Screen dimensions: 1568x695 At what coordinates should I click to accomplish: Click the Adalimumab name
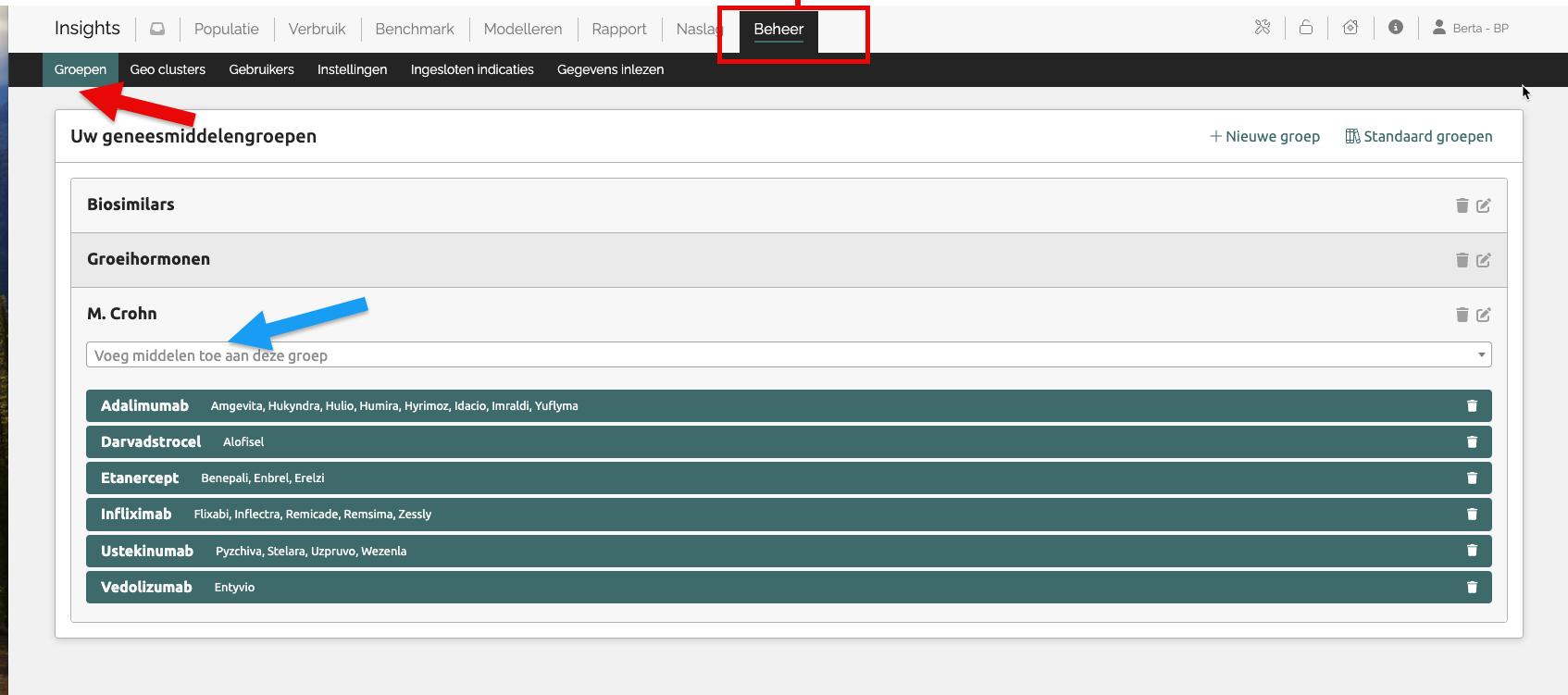pos(144,405)
